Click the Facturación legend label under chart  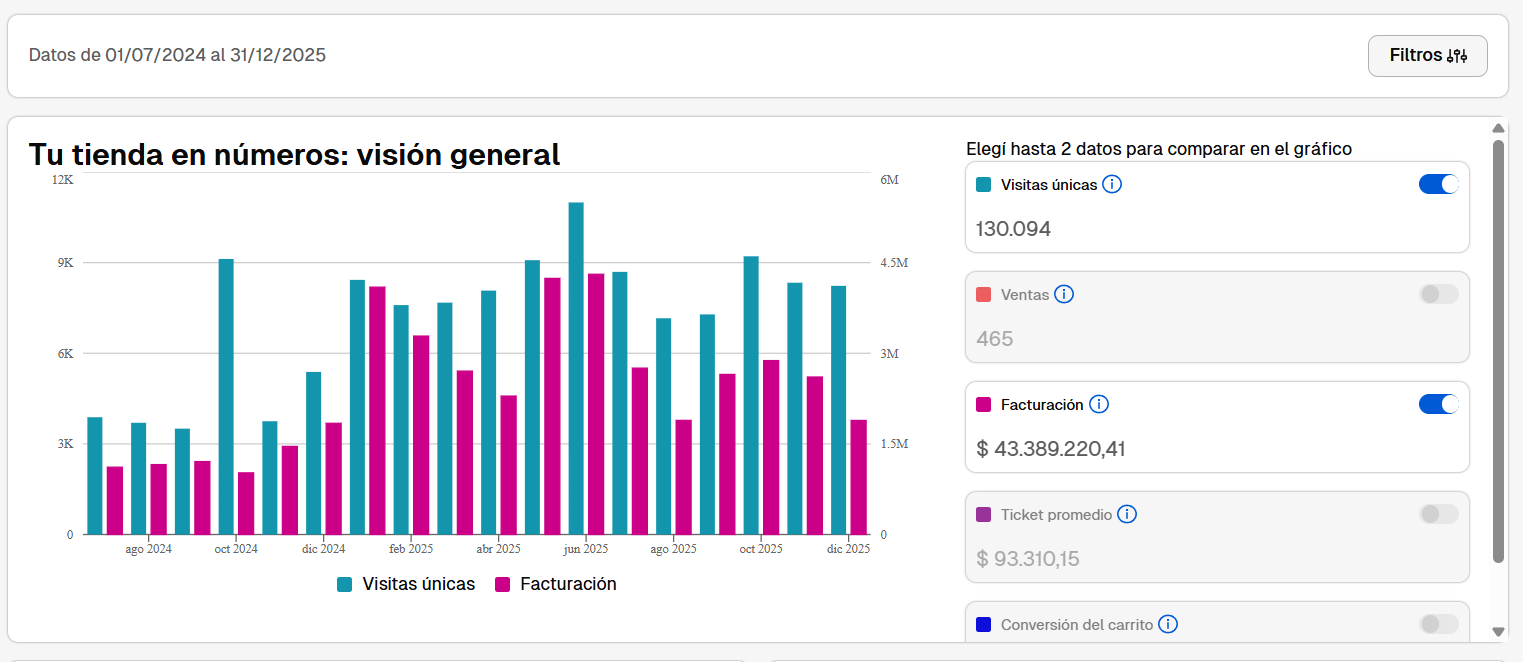(x=568, y=584)
